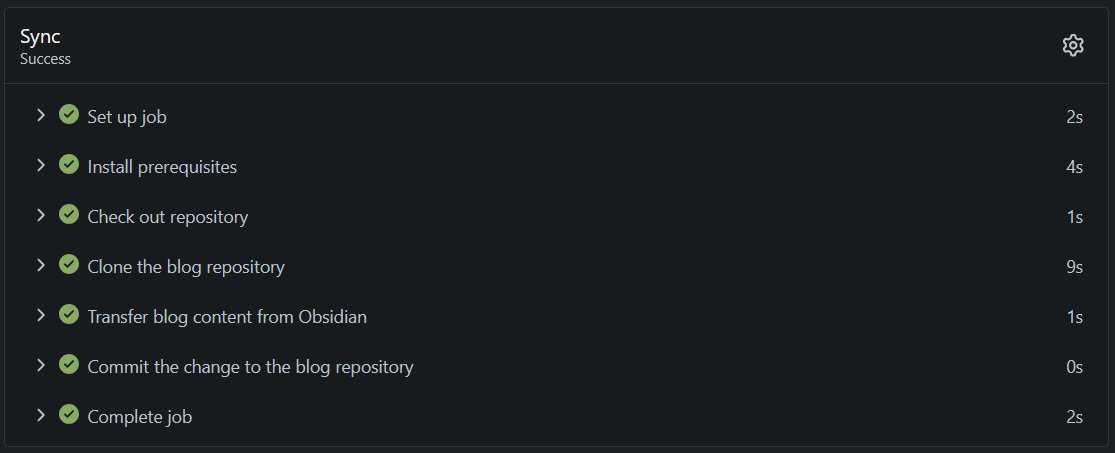Screen dimensions: 1115x453
Task: Expand the Set up job step chevron
Action: coord(41,115)
